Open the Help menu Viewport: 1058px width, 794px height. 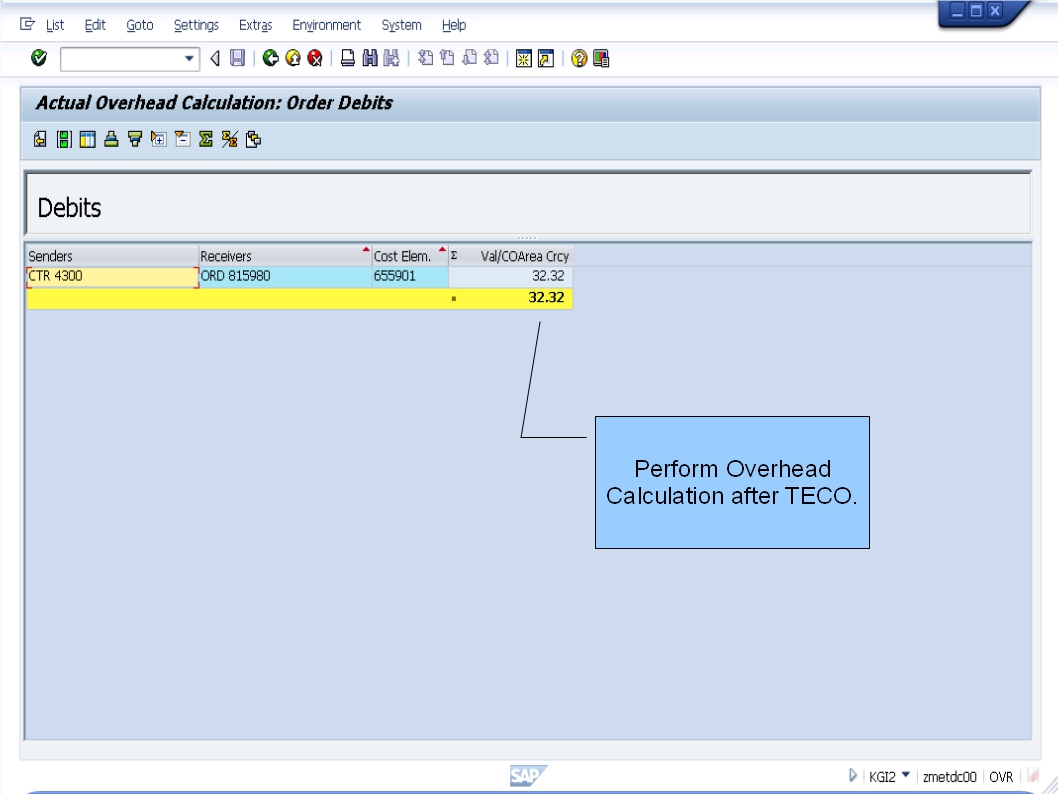coord(454,25)
